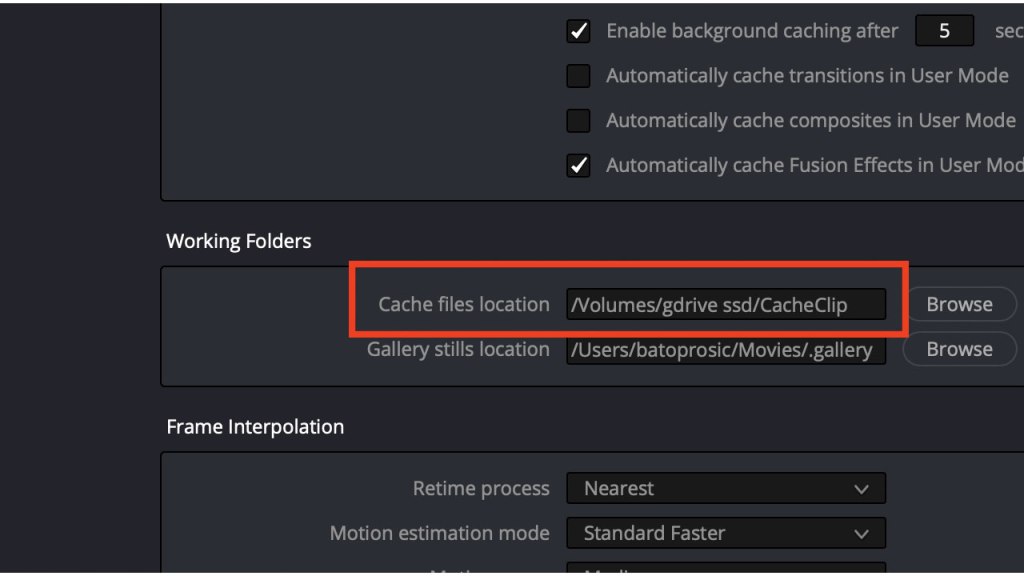Uncheck automatically cache Fusion Effects option

point(578,166)
